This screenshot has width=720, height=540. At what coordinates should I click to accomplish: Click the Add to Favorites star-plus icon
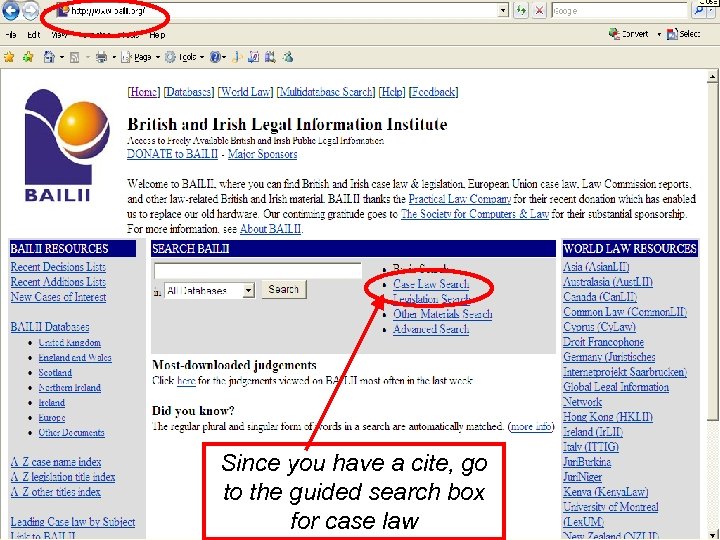28,57
